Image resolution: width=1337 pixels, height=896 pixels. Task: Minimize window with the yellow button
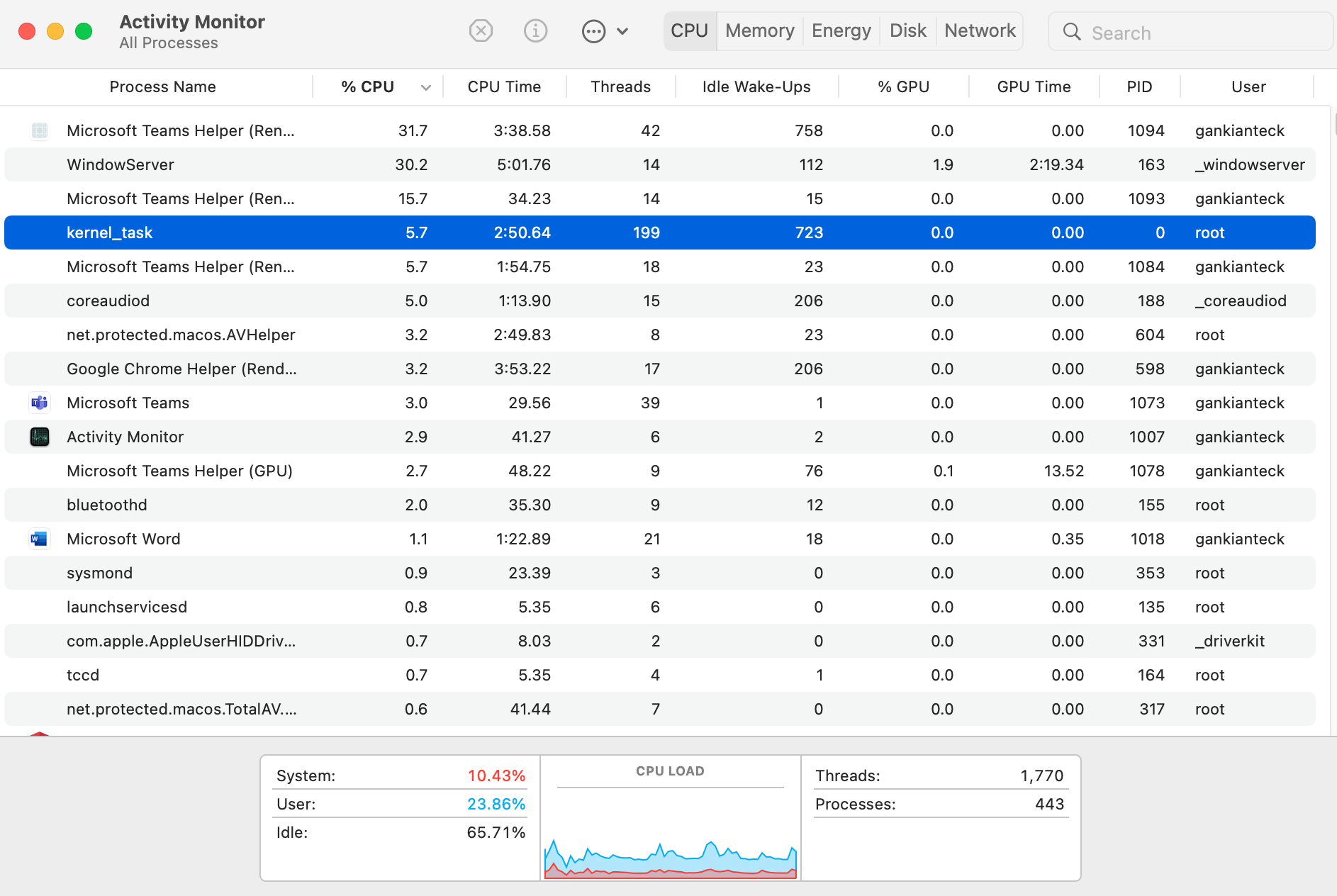point(55,31)
